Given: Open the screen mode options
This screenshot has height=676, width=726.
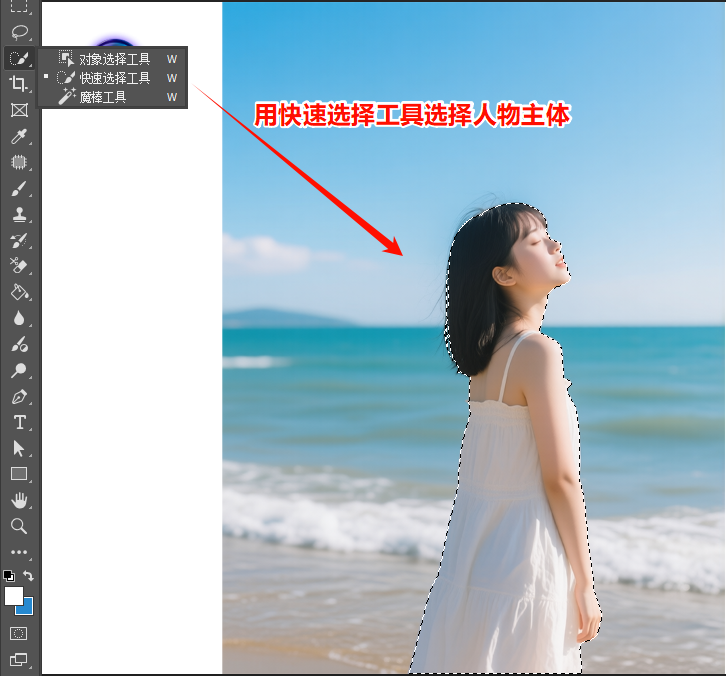Looking at the screenshot, I should pyautogui.click(x=18, y=659).
